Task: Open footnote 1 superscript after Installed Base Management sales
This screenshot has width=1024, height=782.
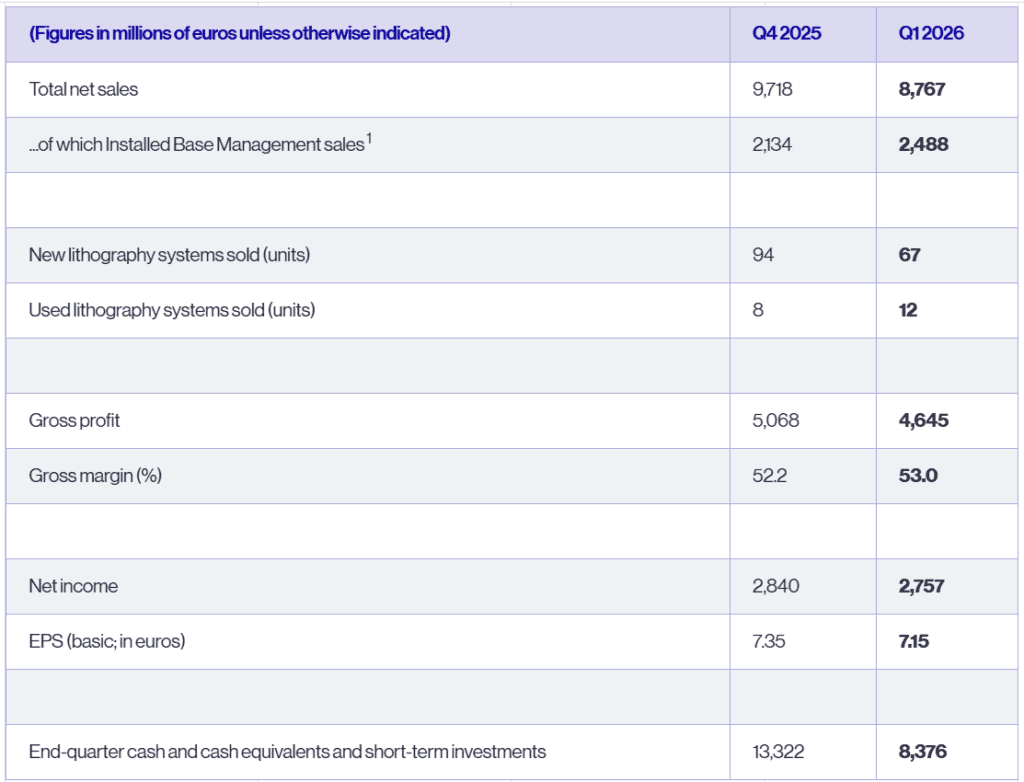Action: click(369, 140)
